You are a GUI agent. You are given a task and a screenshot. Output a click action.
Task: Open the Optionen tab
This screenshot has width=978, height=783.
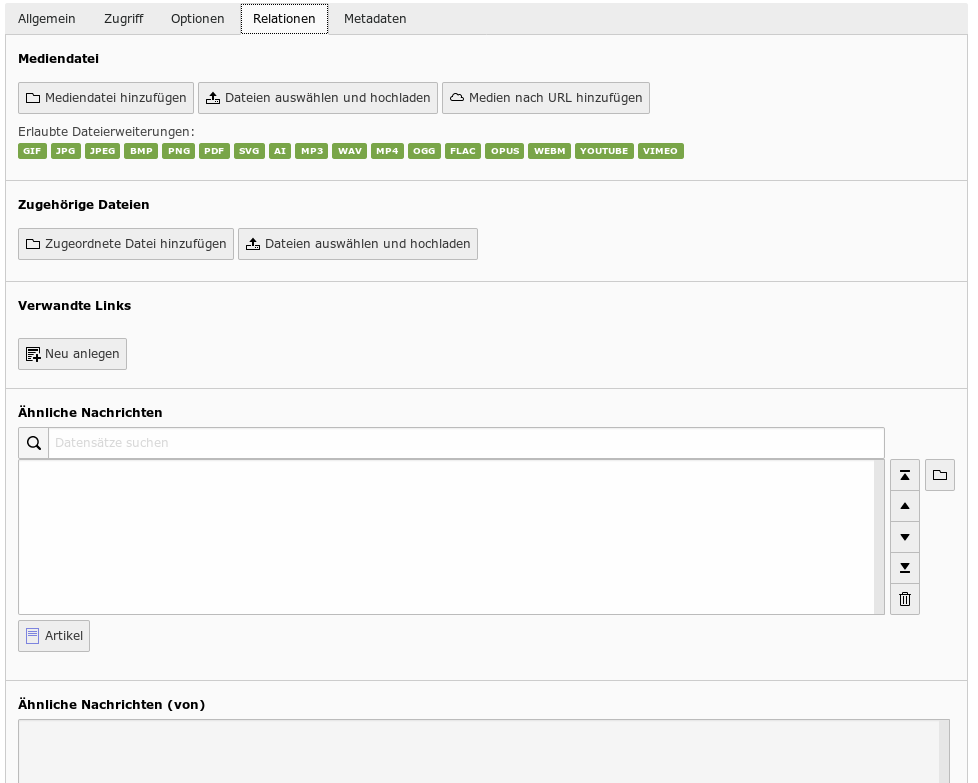(x=198, y=19)
